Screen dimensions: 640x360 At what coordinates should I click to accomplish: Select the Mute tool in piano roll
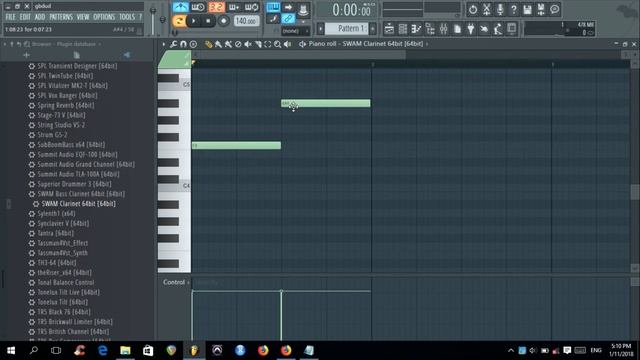coord(248,44)
